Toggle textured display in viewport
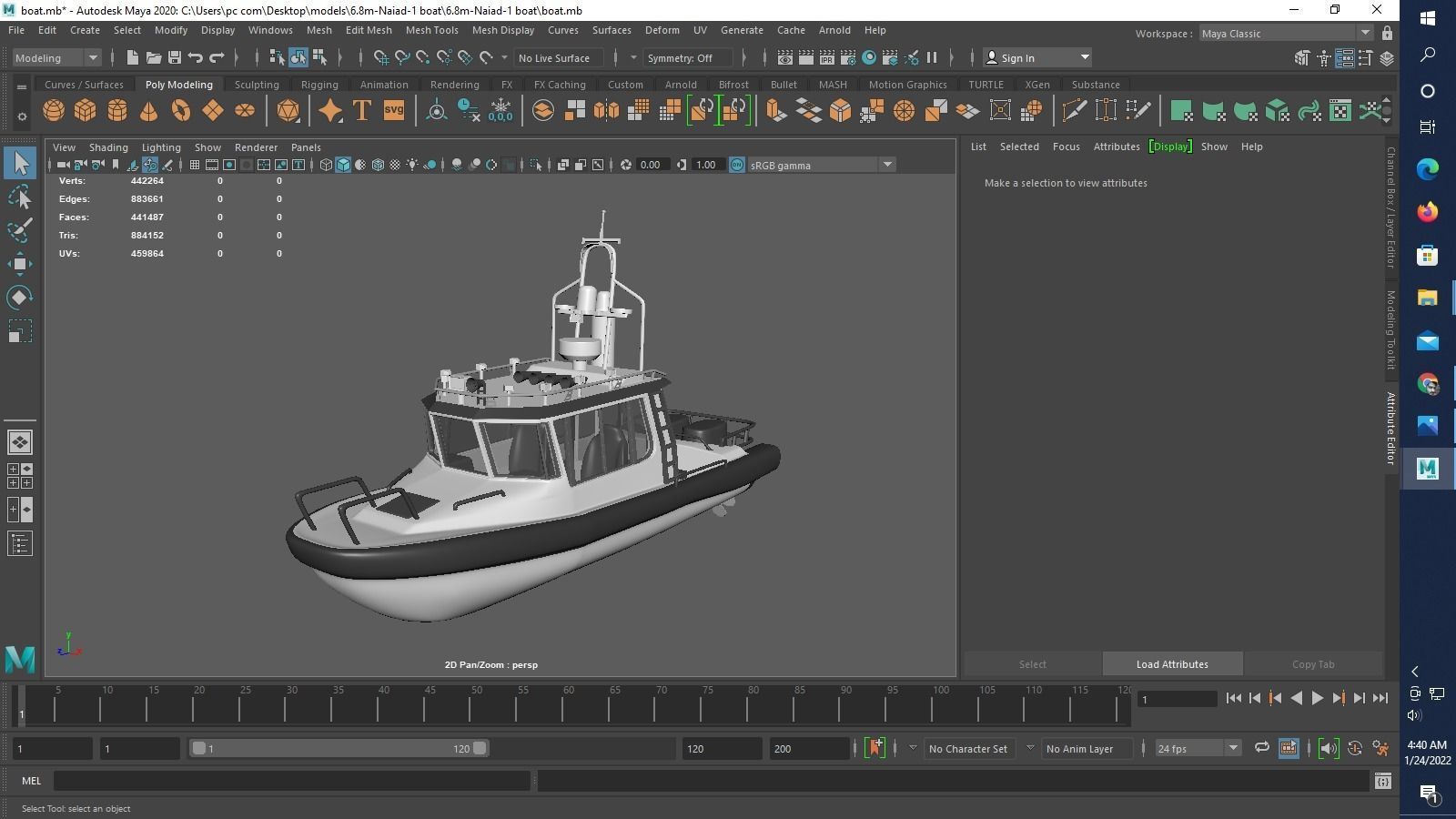The height and width of the screenshot is (819, 1456). click(395, 165)
